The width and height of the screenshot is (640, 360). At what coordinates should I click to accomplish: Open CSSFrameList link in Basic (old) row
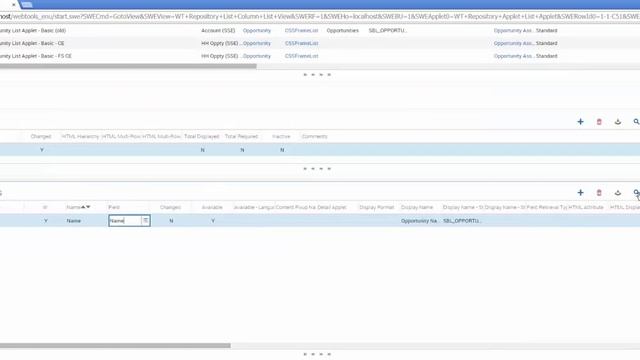(302, 31)
